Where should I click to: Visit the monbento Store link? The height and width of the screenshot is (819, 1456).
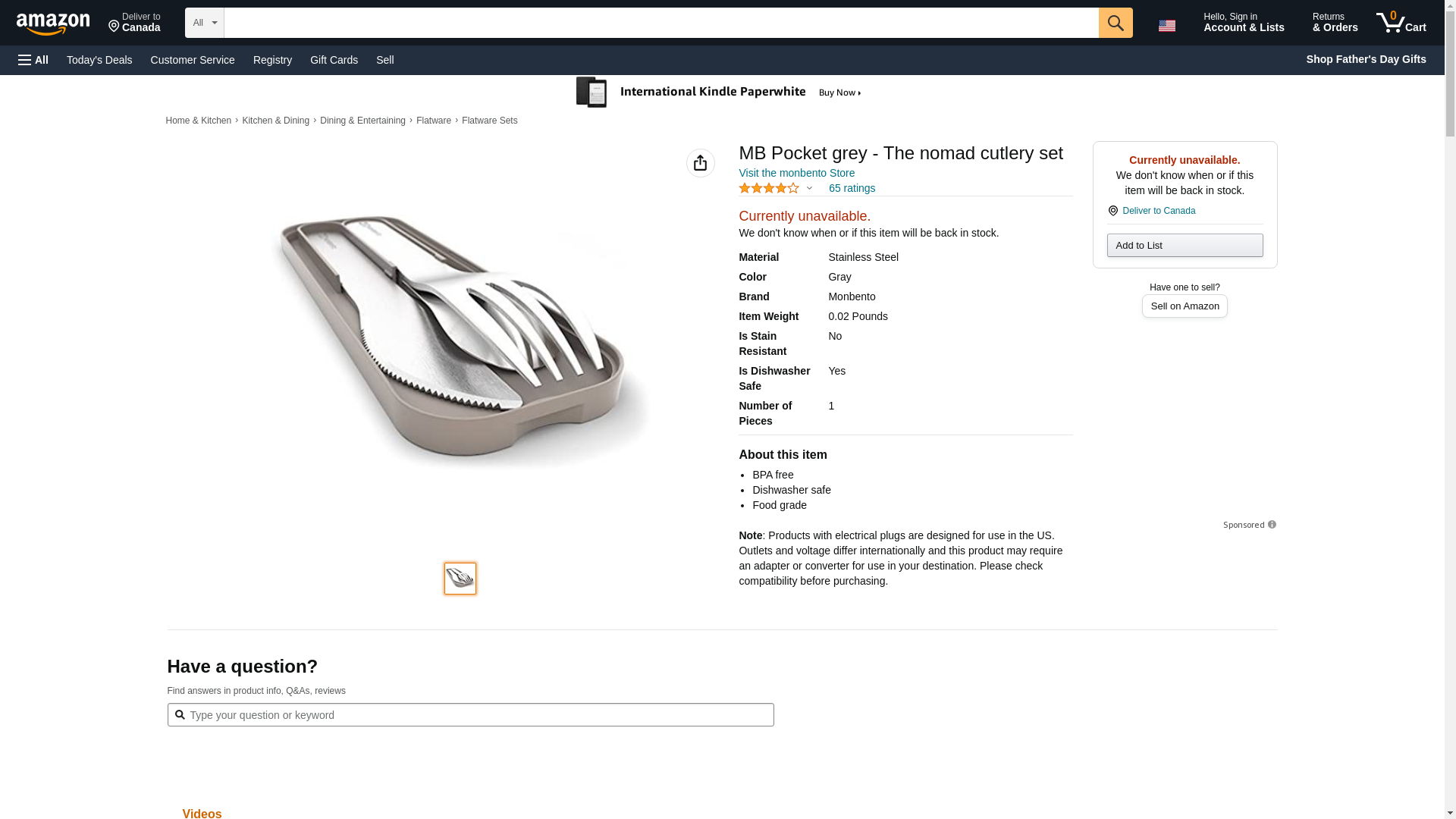coord(796,173)
